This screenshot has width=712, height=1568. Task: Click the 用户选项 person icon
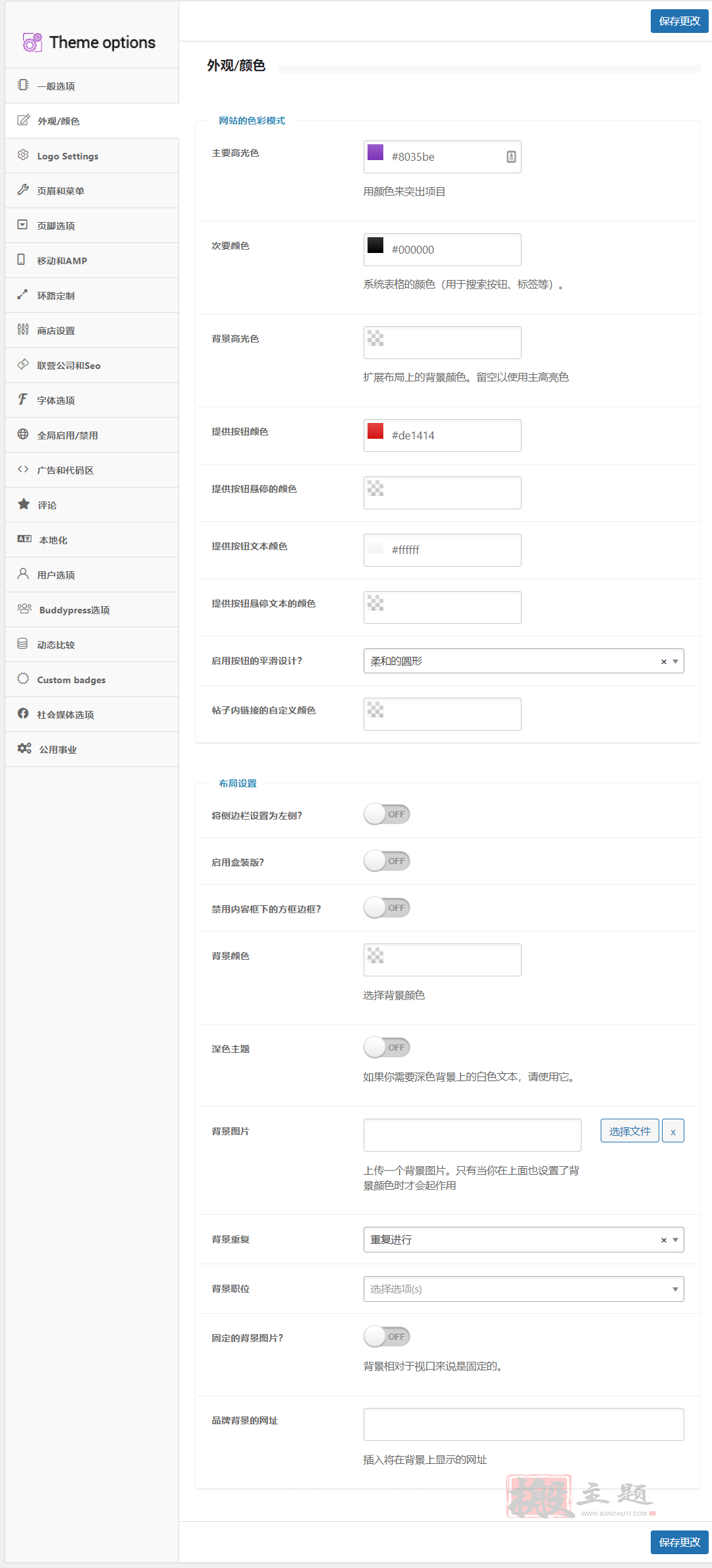pyautogui.click(x=23, y=574)
